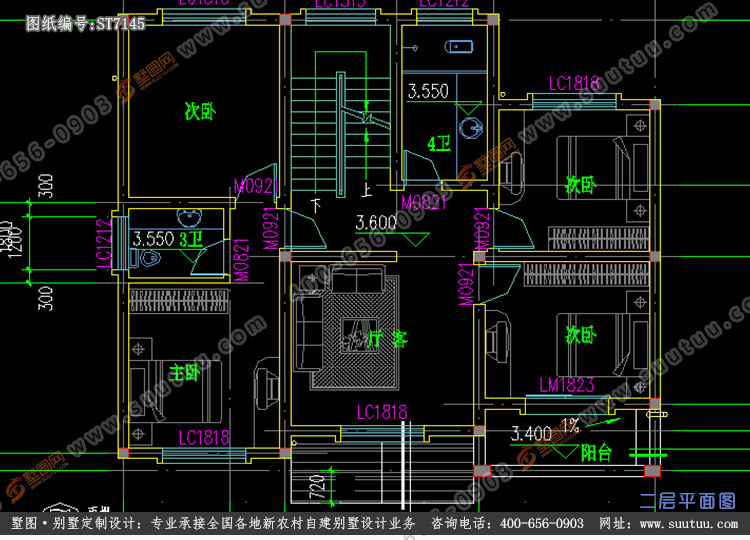Select the washbasin symbol in 4卫
Viewport: 750px width, 540px height.
(471, 127)
